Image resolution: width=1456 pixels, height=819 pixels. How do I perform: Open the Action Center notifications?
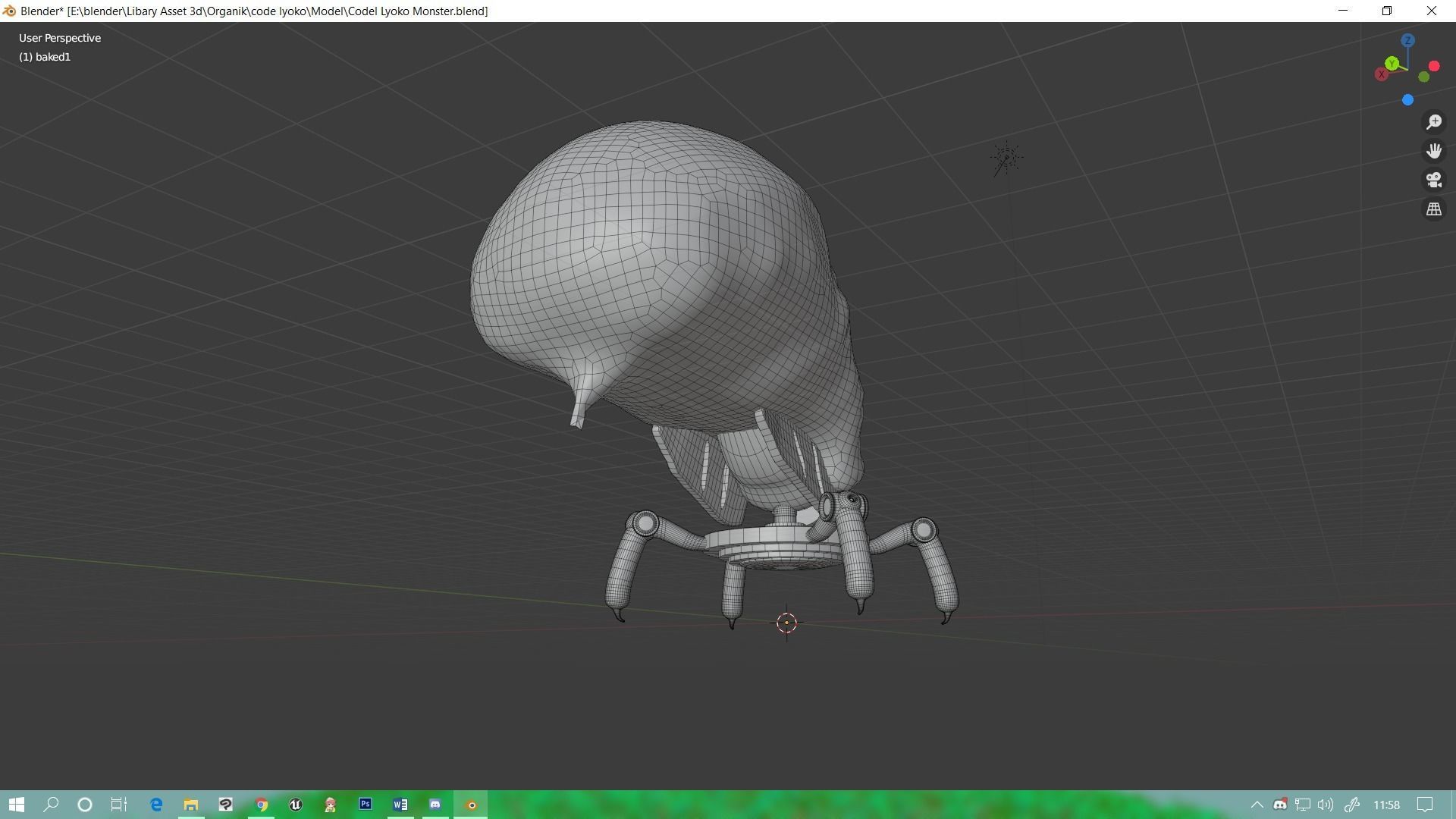click(x=1426, y=805)
